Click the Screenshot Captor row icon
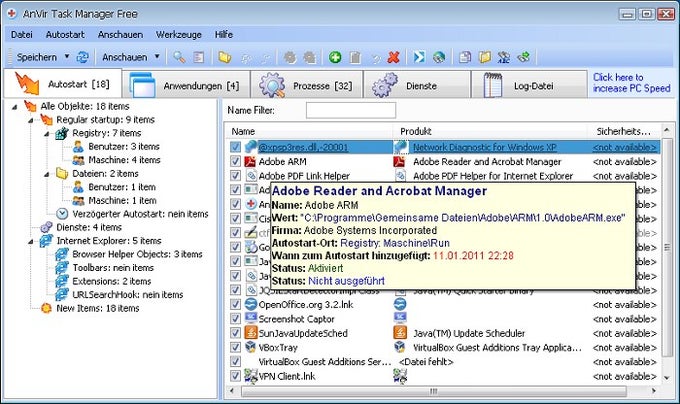Screen dimensions: 680x404 click(x=251, y=319)
